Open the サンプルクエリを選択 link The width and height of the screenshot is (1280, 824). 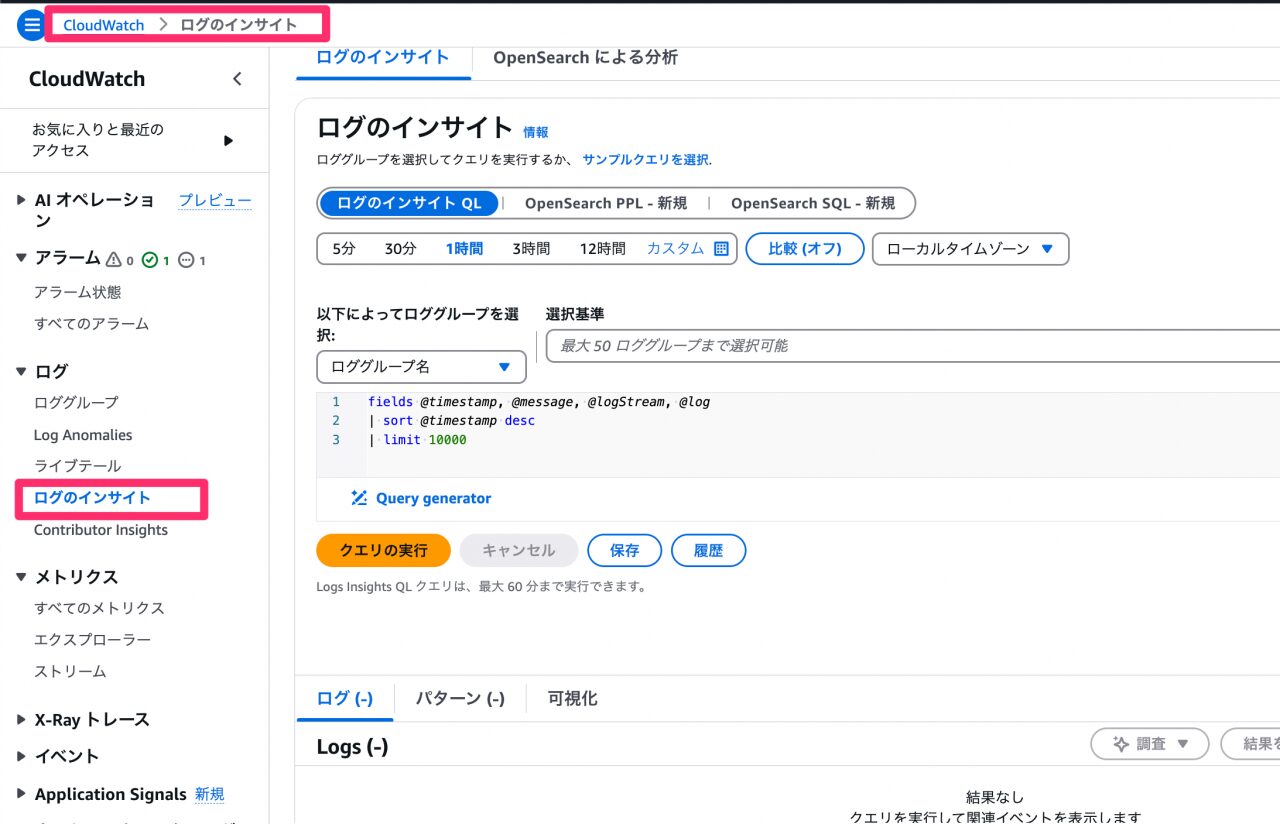tap(646, 160)
